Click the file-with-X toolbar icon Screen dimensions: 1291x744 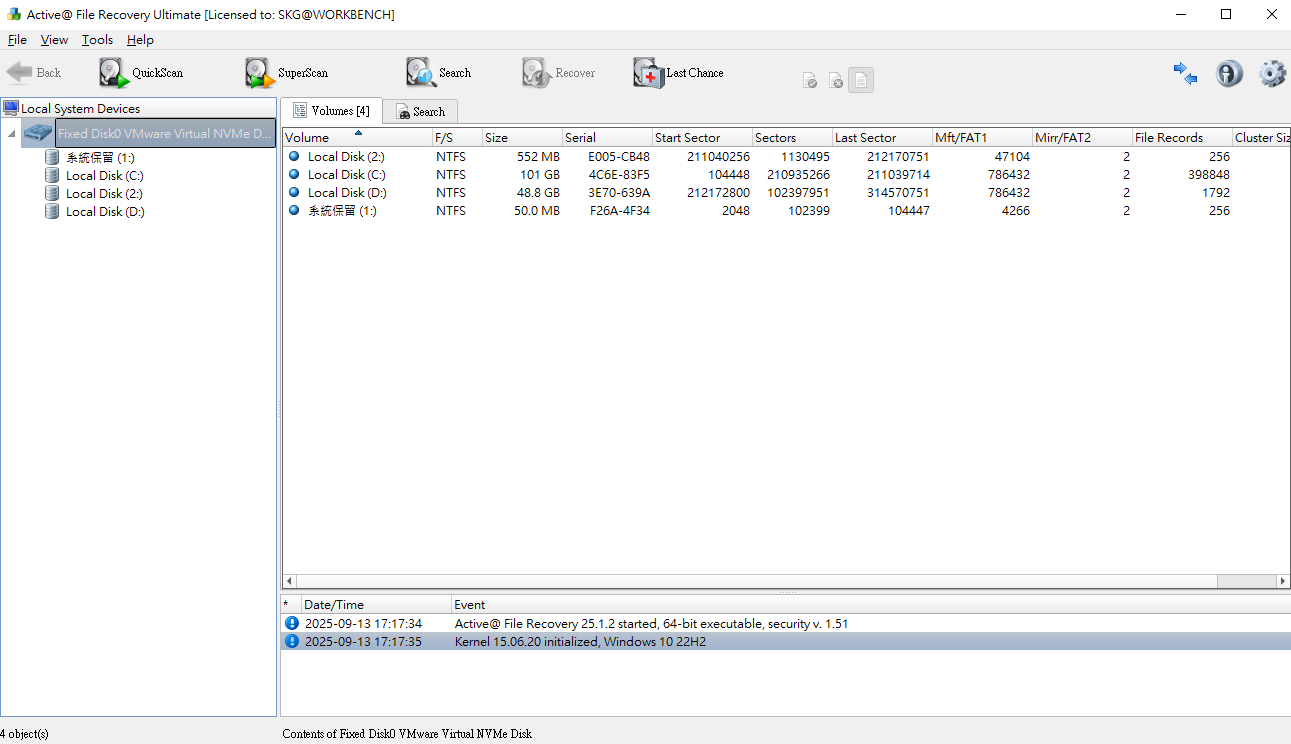[x=836, y=80]
